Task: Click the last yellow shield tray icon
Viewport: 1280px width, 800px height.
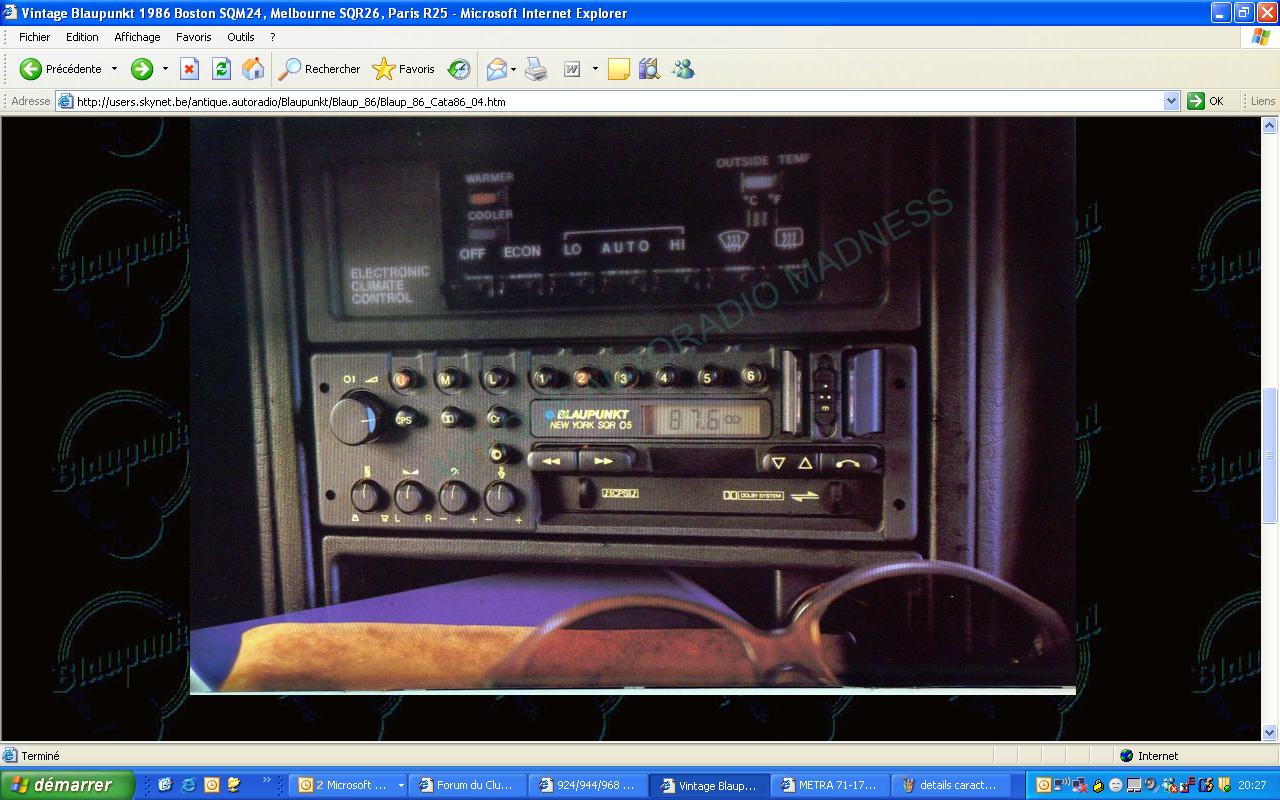Action: [1224, 785]
